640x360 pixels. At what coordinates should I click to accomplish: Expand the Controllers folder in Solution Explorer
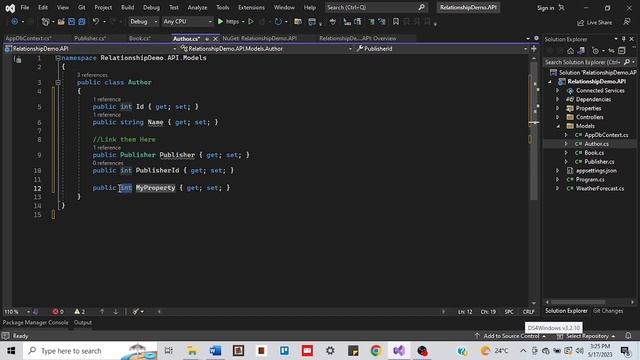tap(558, 117)
